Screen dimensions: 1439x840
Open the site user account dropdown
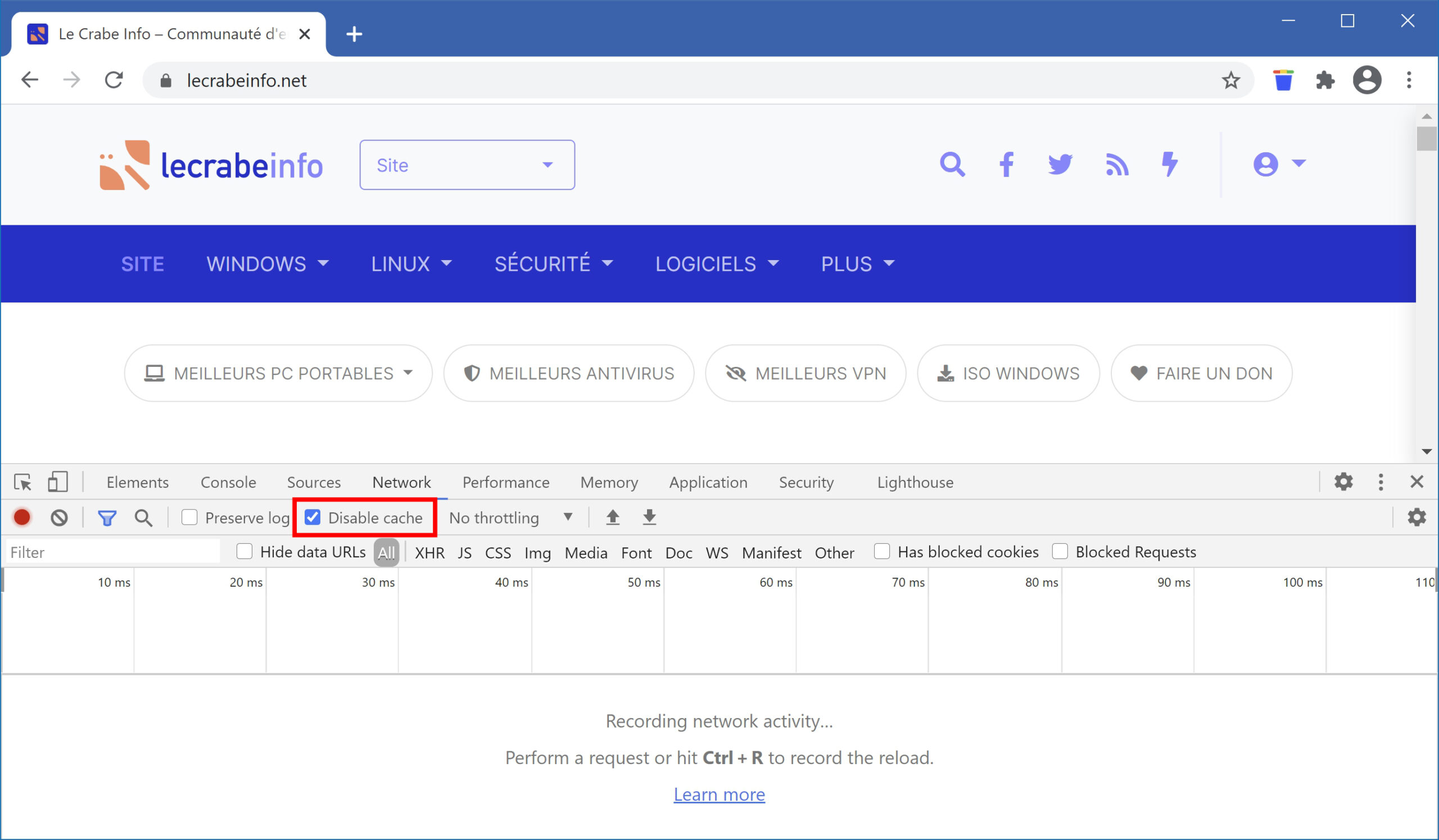click(1279, 164)
